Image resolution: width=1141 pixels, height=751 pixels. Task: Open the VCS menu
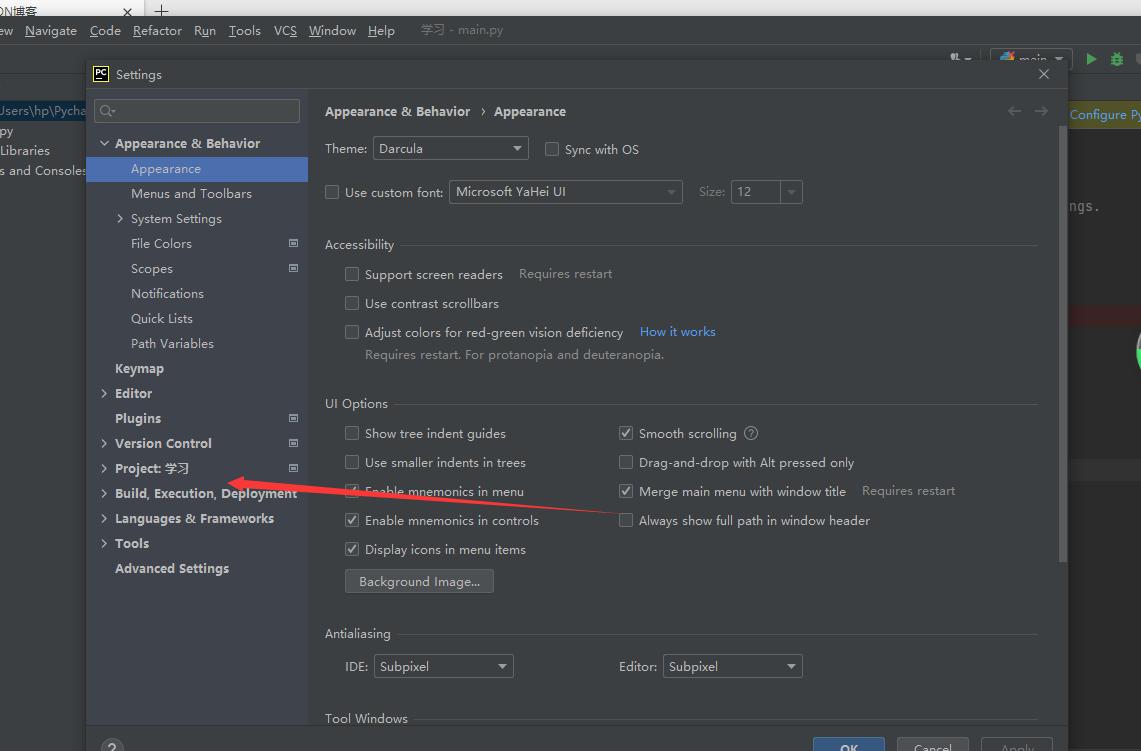click(x=285, y=30)
